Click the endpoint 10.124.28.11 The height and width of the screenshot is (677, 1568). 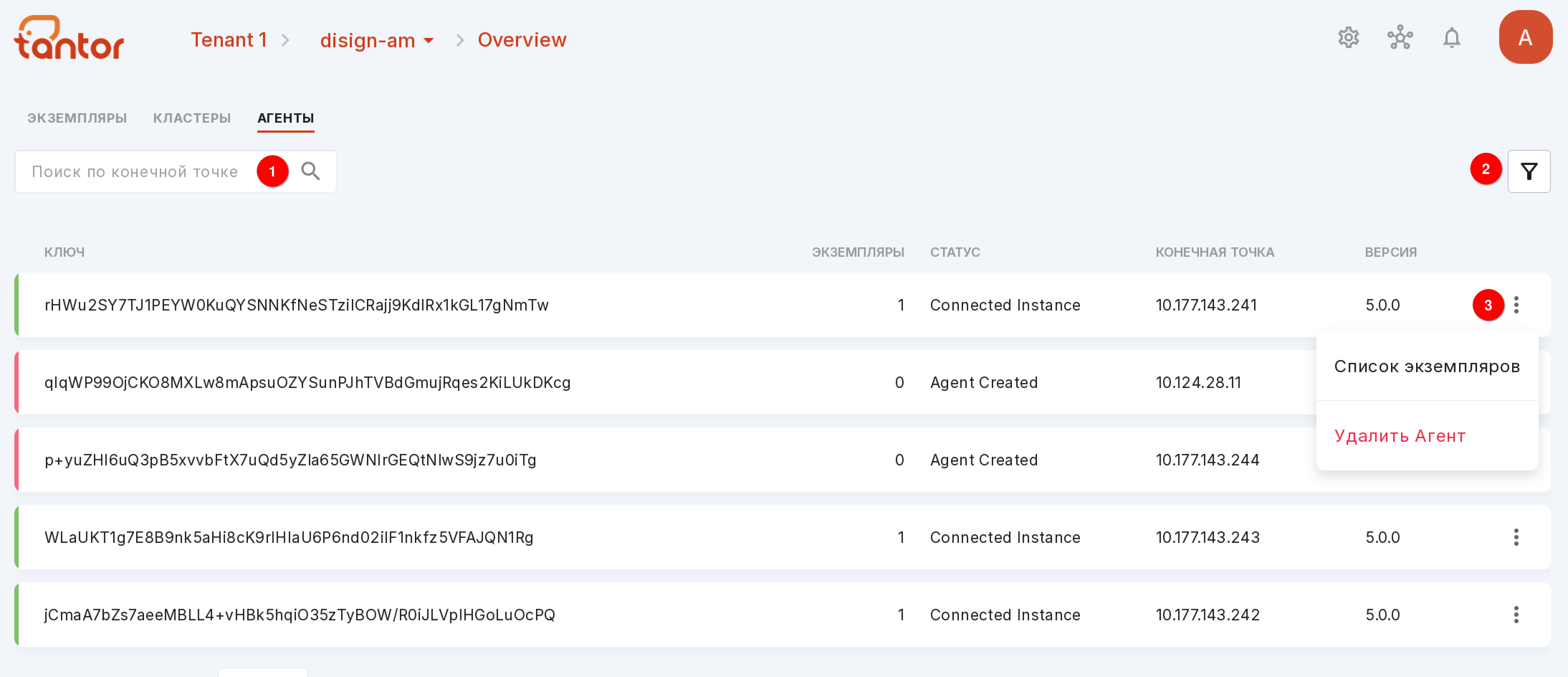tap(1198, 382)
